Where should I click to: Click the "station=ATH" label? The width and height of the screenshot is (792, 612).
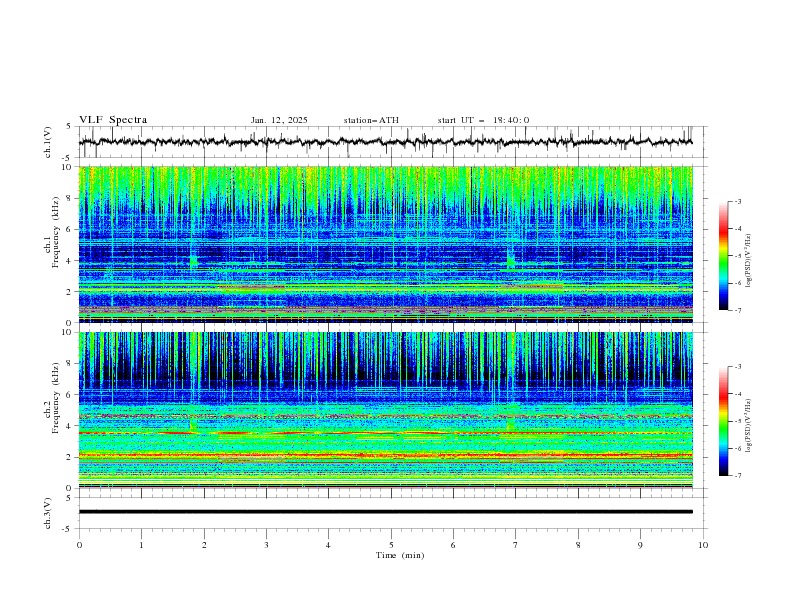coord(371,120)
